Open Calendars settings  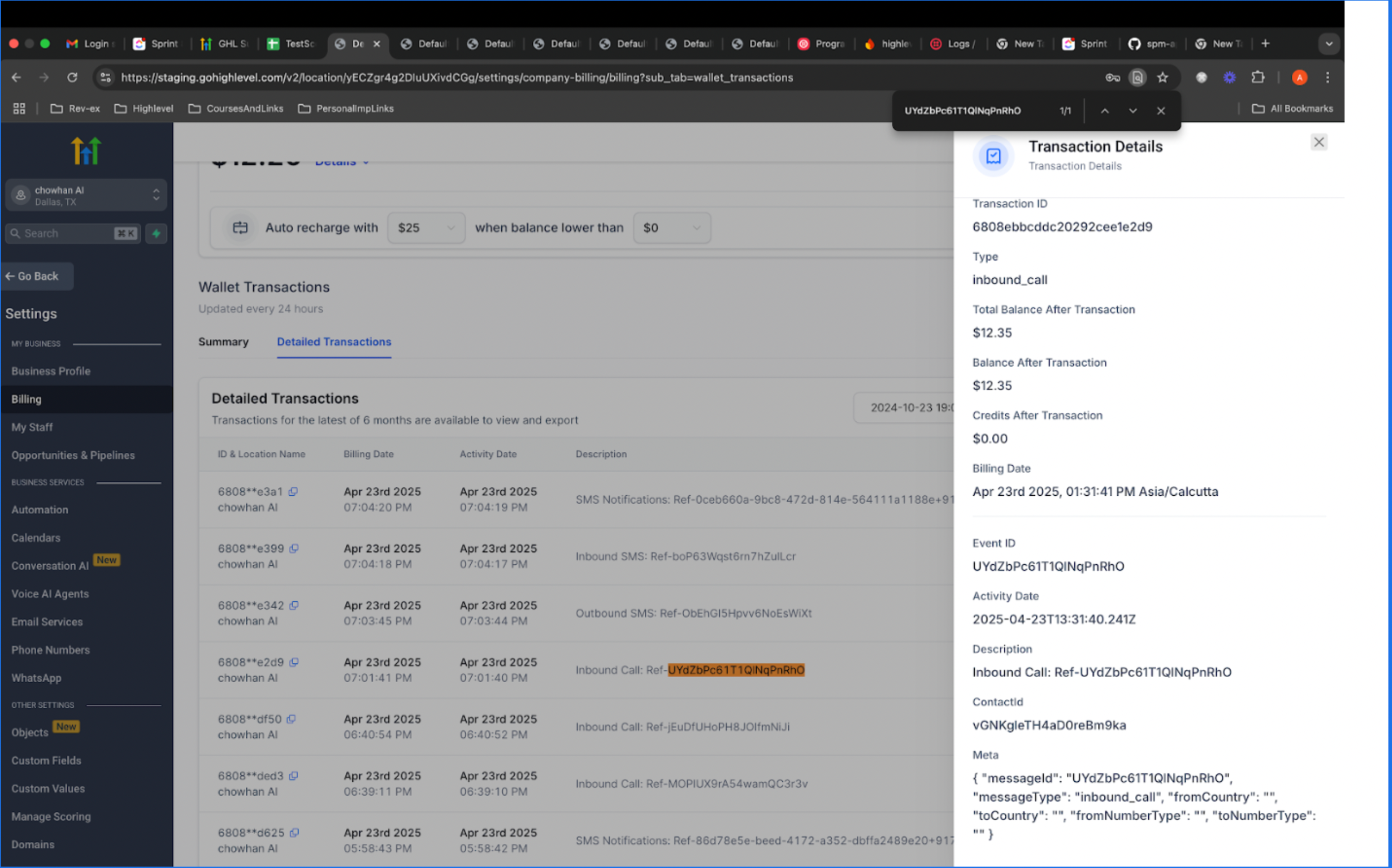click(36, 538)
